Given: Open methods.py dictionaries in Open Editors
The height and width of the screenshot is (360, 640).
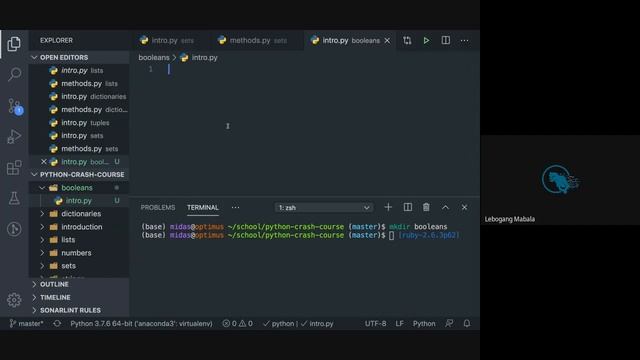Looking at the screenshot, I should point(79,110).
